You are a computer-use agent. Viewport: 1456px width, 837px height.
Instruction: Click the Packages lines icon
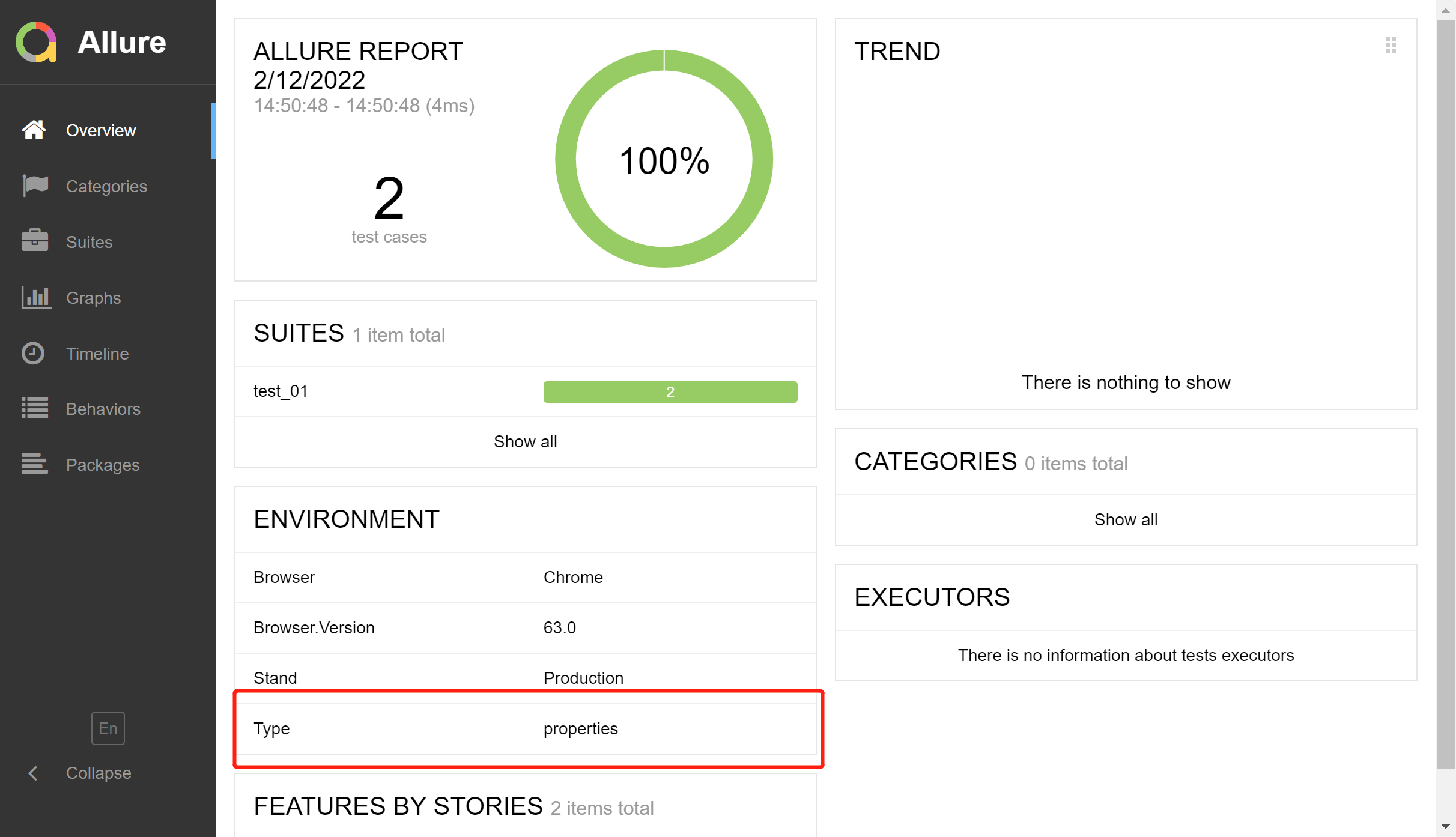pyautogui.click(x=34, y=464)
